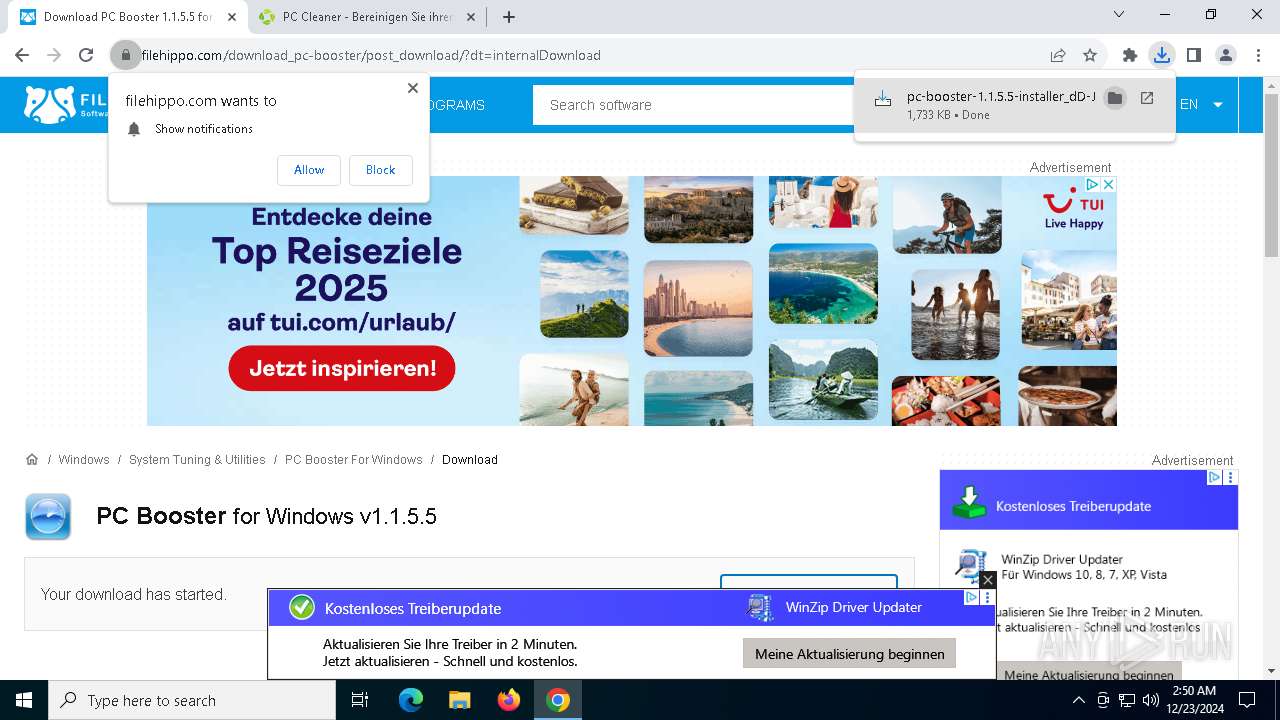Open PC Booster For Windows breadcrumb

tap(354, 460)
